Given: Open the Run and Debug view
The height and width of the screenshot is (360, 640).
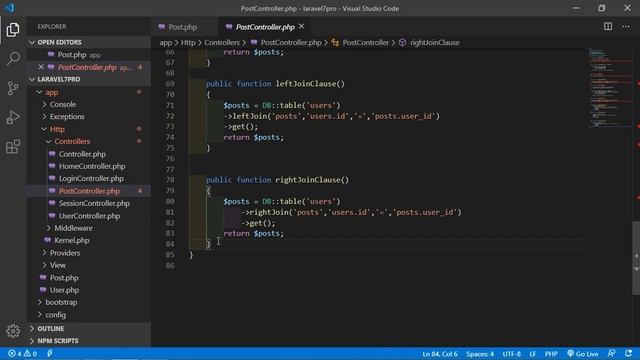Looking at the screenshot, I should (13, 118).
